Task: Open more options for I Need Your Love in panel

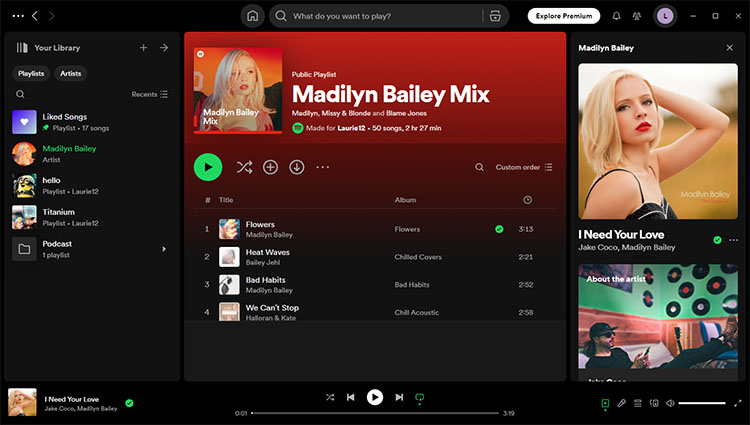Action: point(734,240)
